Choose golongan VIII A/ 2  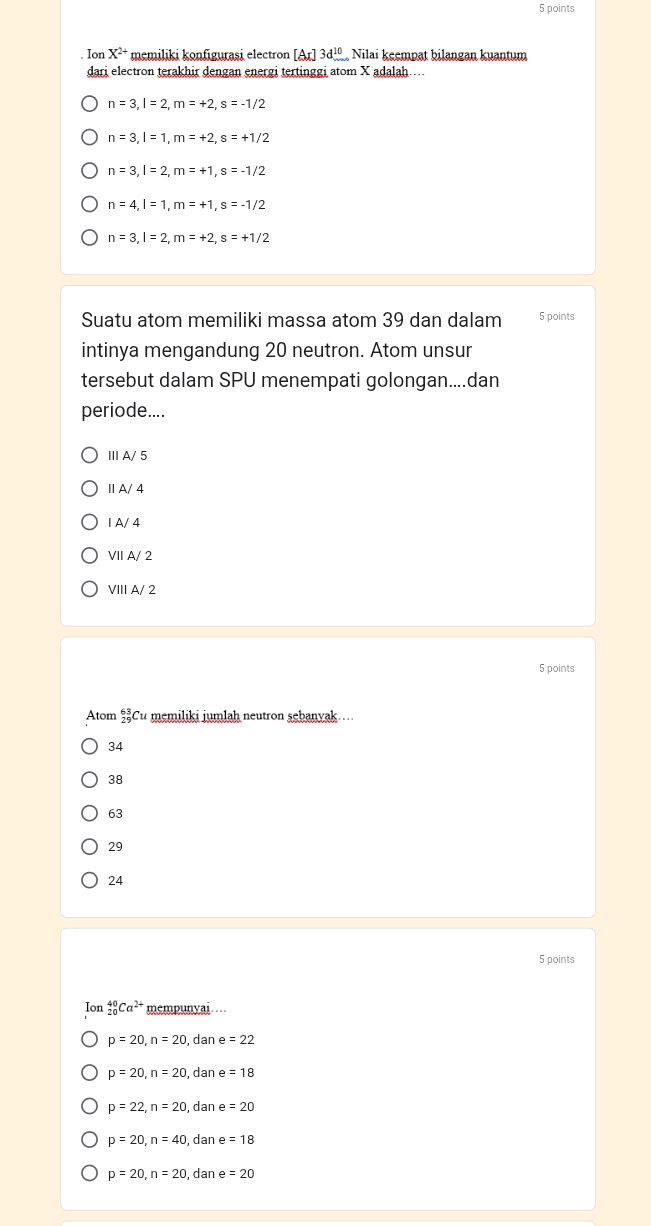point(89,588)
